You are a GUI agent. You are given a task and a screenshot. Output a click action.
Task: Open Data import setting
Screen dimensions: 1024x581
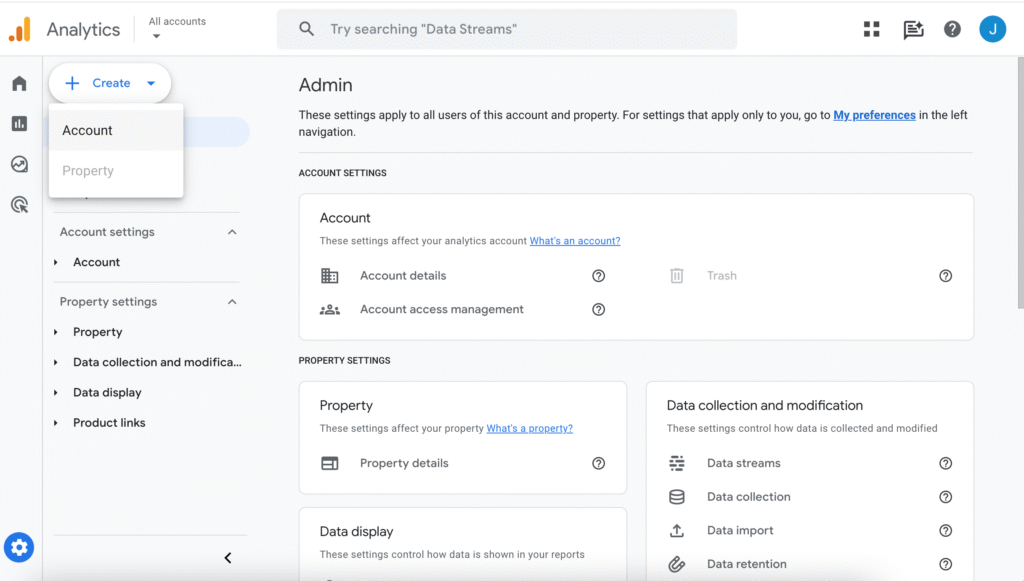740,531
